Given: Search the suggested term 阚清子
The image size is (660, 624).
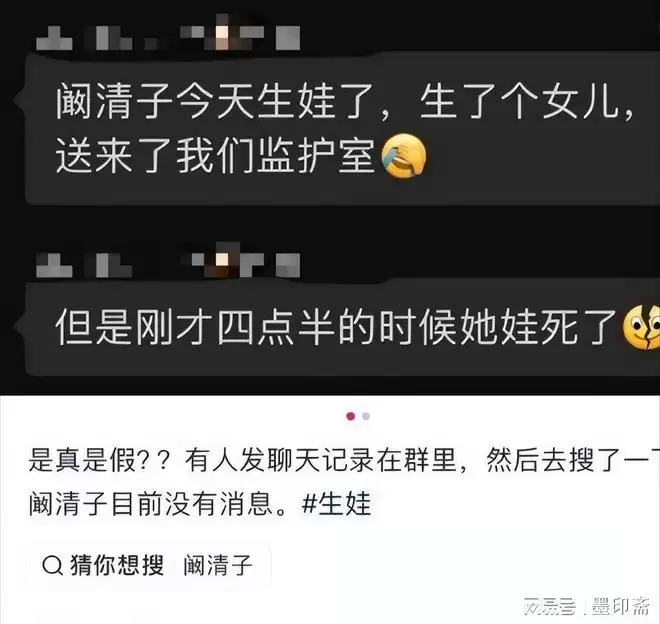Looking at the screenshot, I should (218, 565).
